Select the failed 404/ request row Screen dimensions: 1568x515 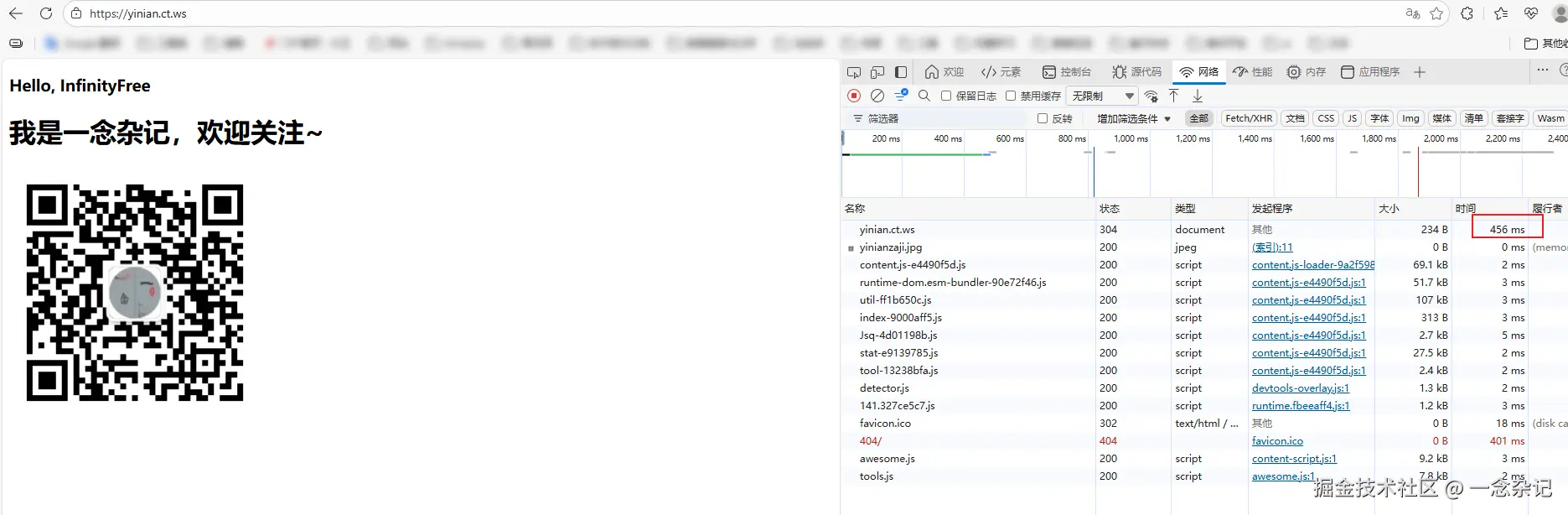point(1204,441)
